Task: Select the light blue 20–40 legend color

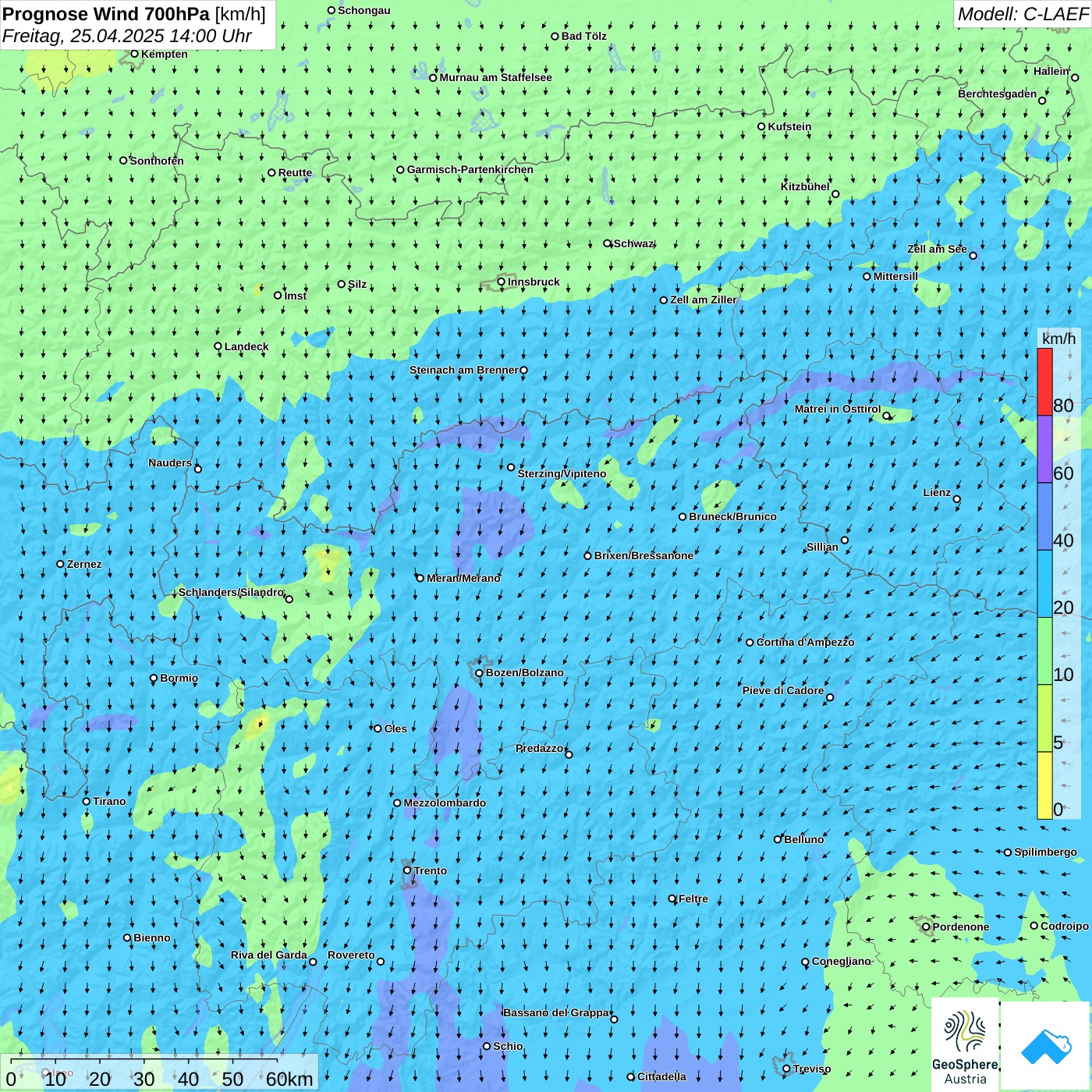Action: pos(1044,584)
